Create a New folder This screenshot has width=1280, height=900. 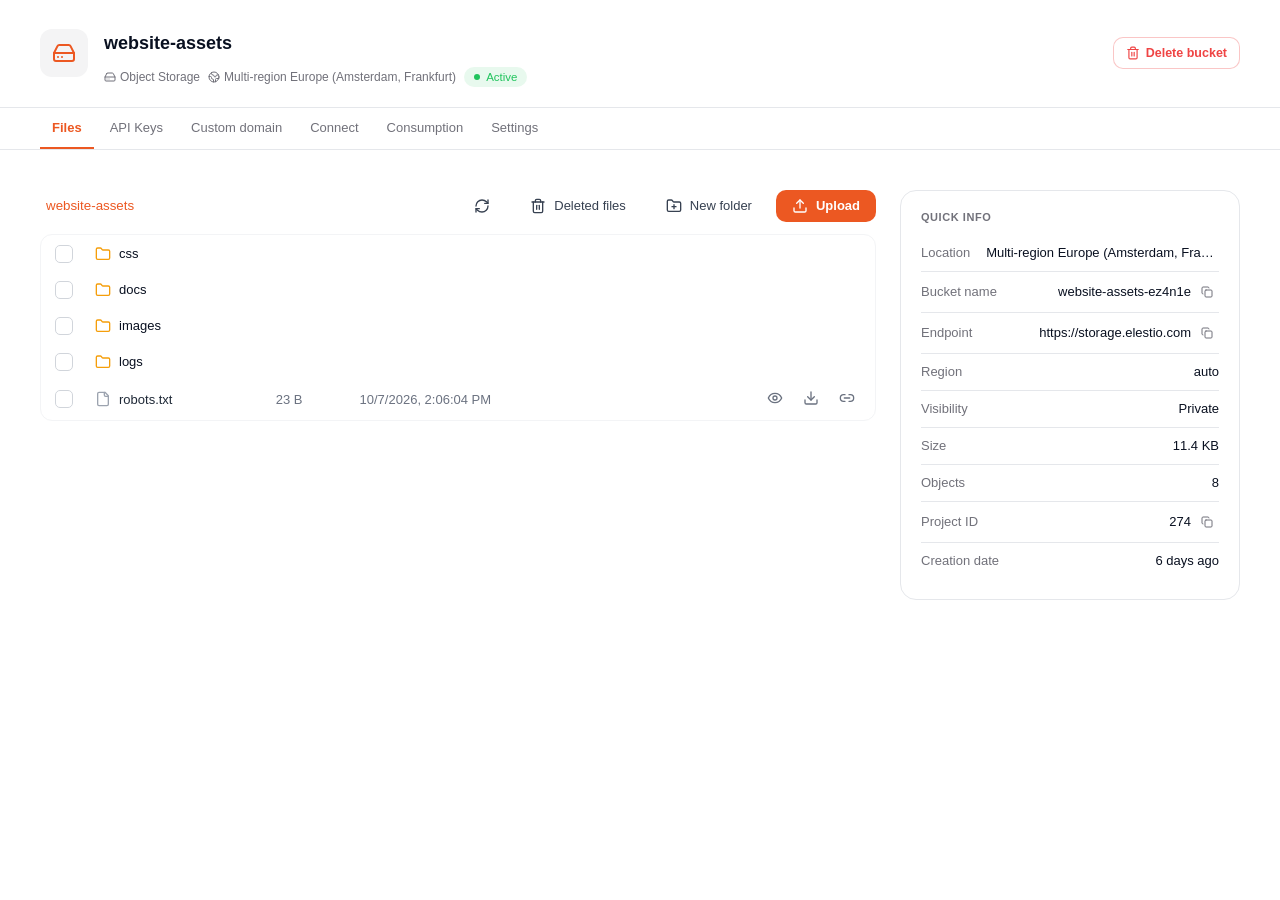(x=709, y=206)
